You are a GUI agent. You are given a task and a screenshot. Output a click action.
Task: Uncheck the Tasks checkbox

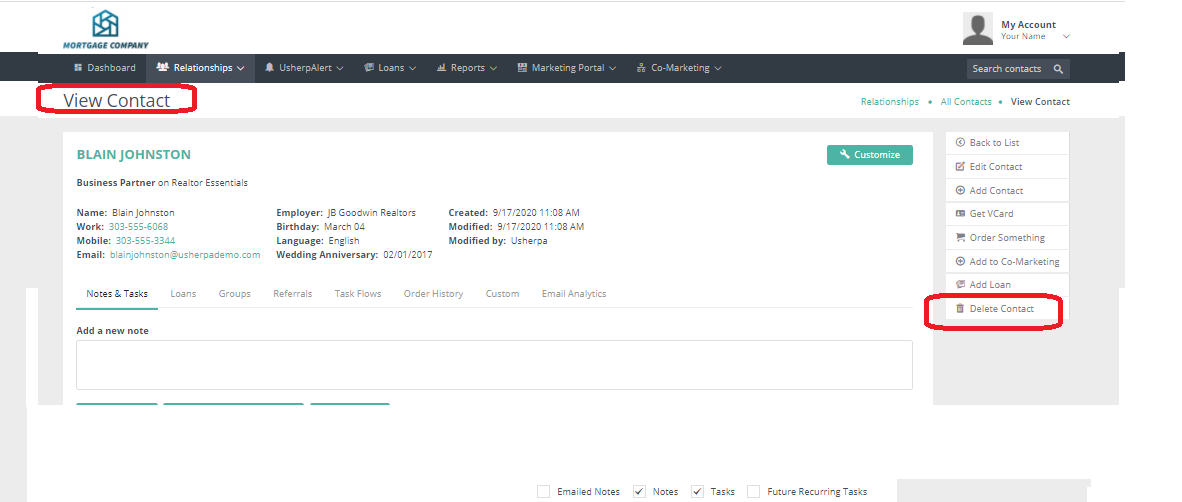pyautogui.click(x=697, y=491)
